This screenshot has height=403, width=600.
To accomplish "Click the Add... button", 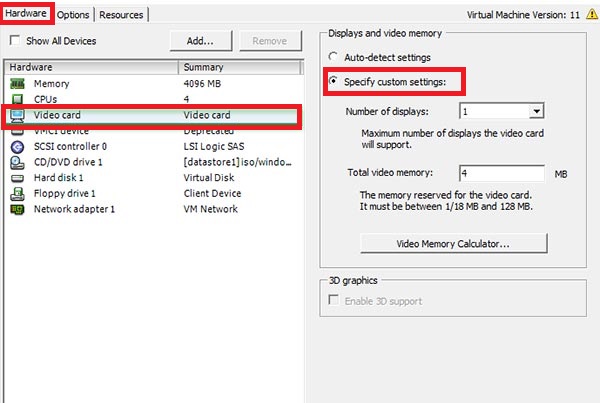I will tap(200, 41).
